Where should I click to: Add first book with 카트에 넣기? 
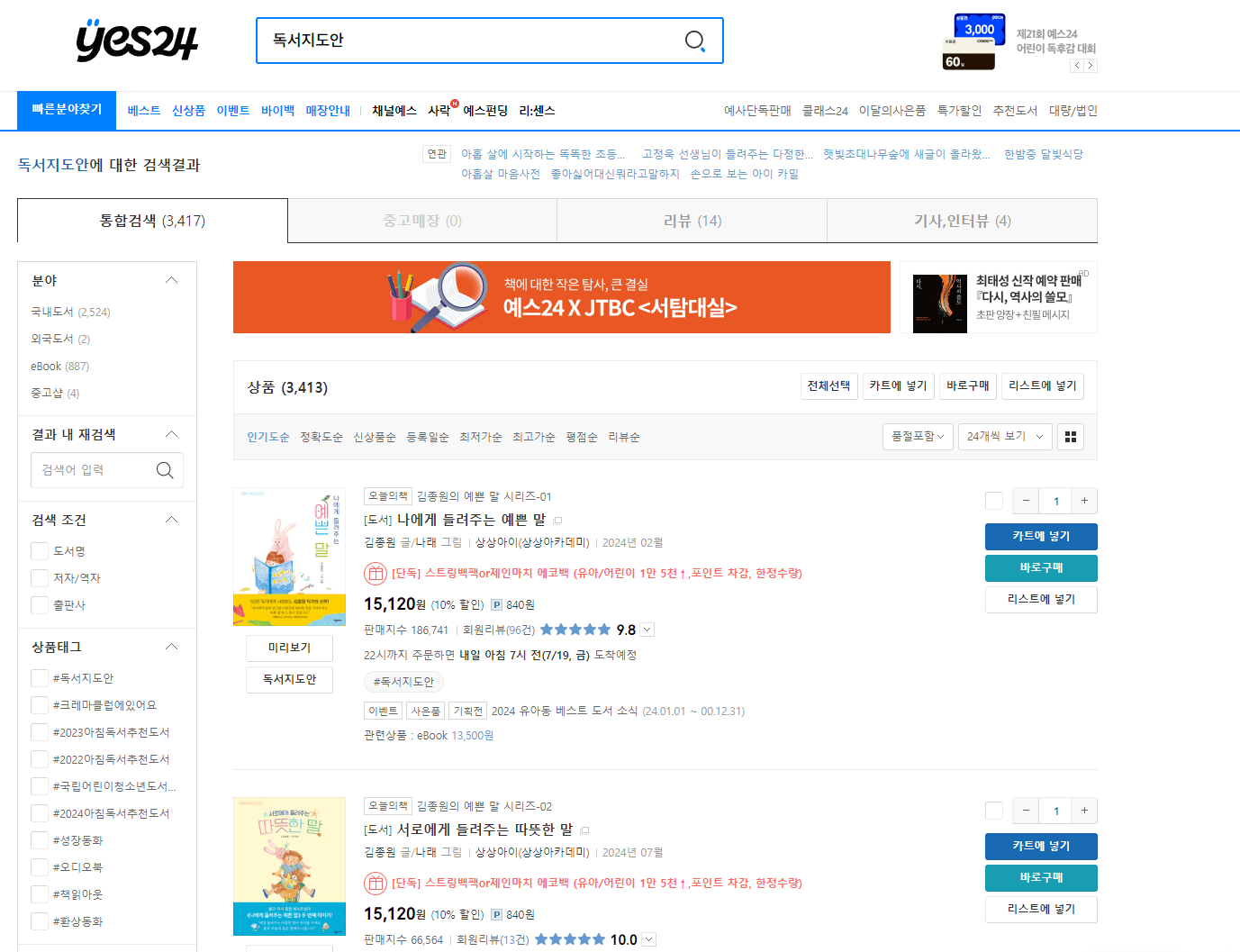(x=1041, y=537)
